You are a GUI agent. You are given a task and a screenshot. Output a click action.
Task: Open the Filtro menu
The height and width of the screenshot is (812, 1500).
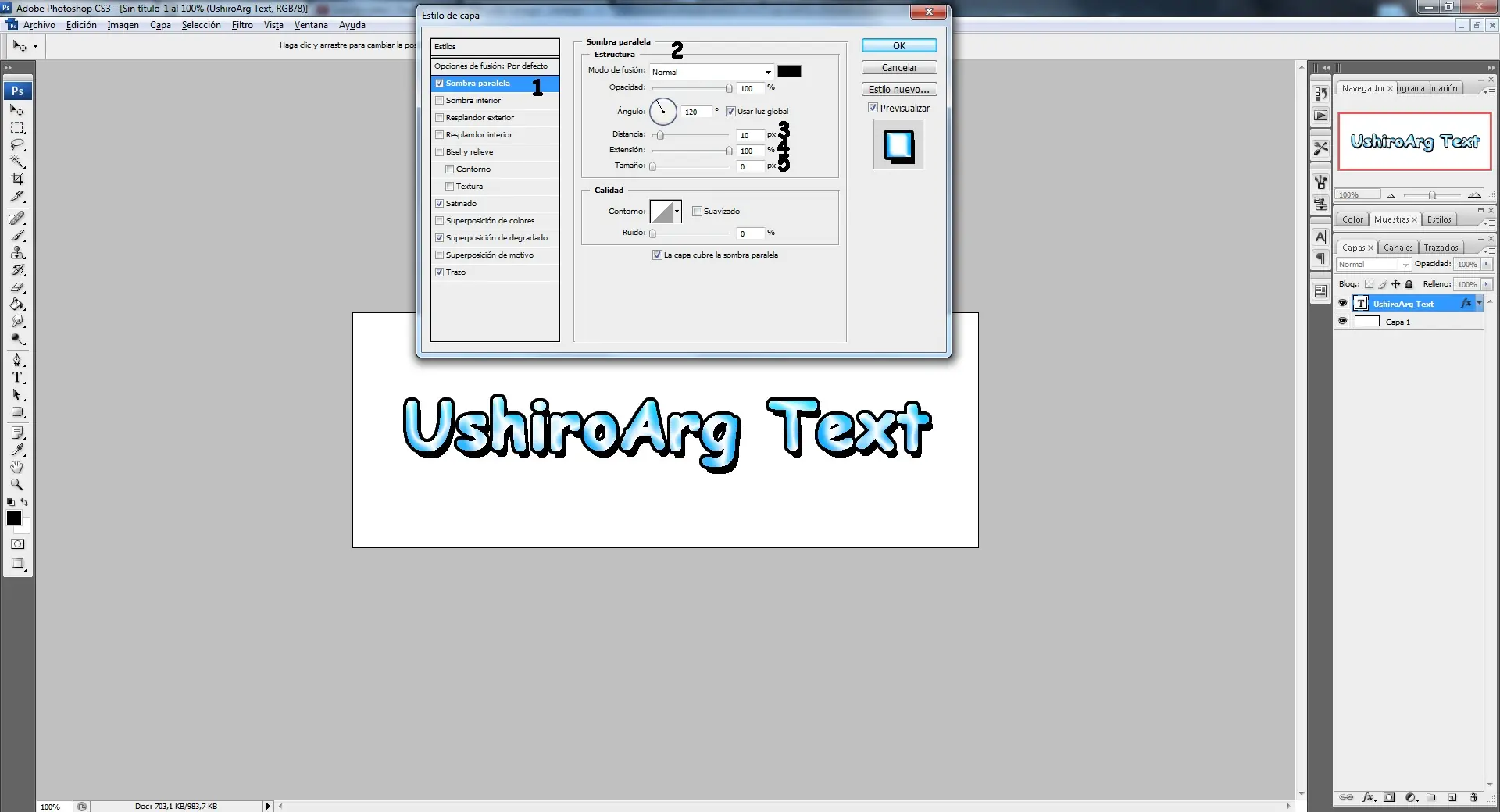tap(242, 25)
